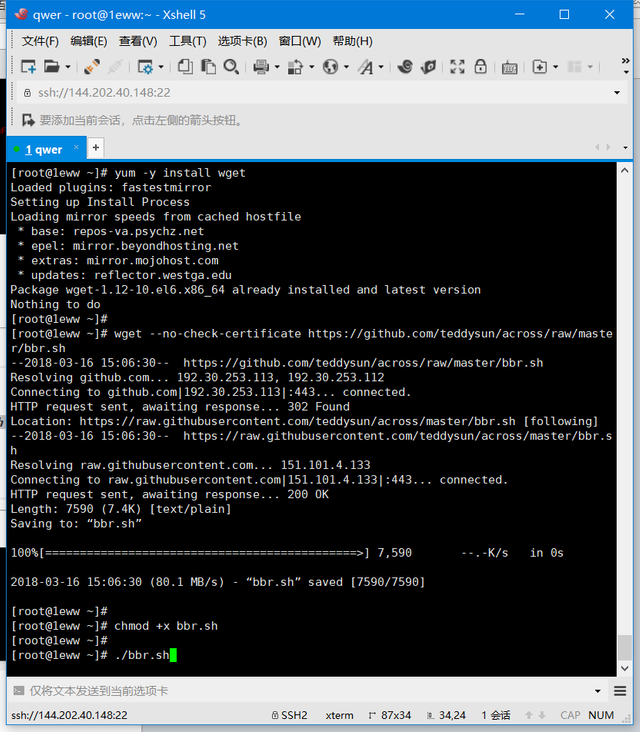Expand the Open folder dropdown arrow

pyautogui.click(x=68, y=67)
